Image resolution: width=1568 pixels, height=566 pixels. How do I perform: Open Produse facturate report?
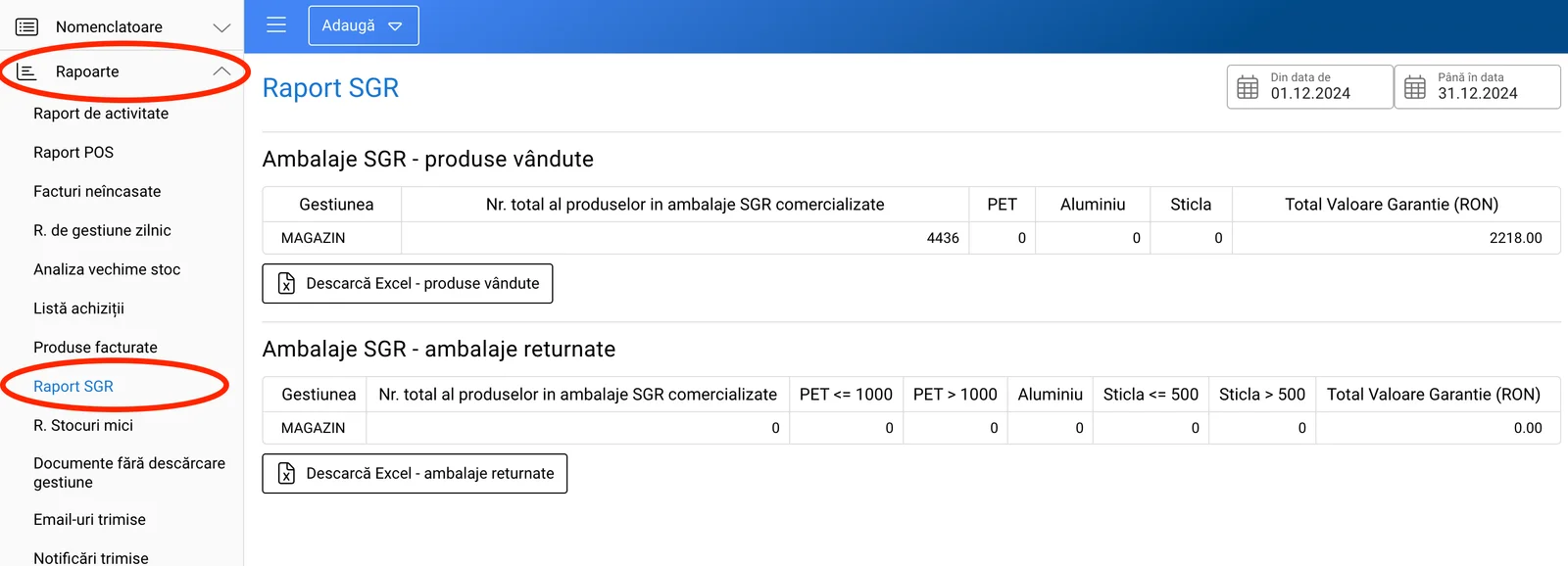coord(95,348)
